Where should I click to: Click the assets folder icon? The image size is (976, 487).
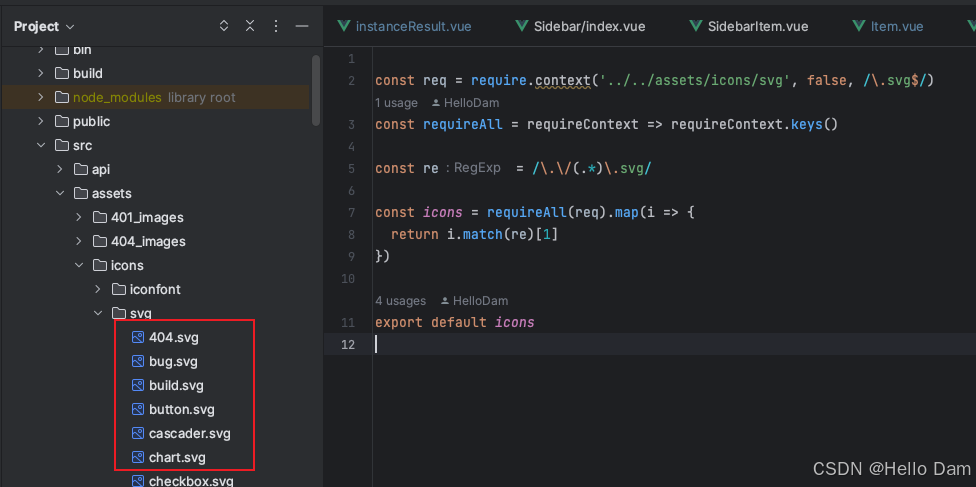click(80, 194)
